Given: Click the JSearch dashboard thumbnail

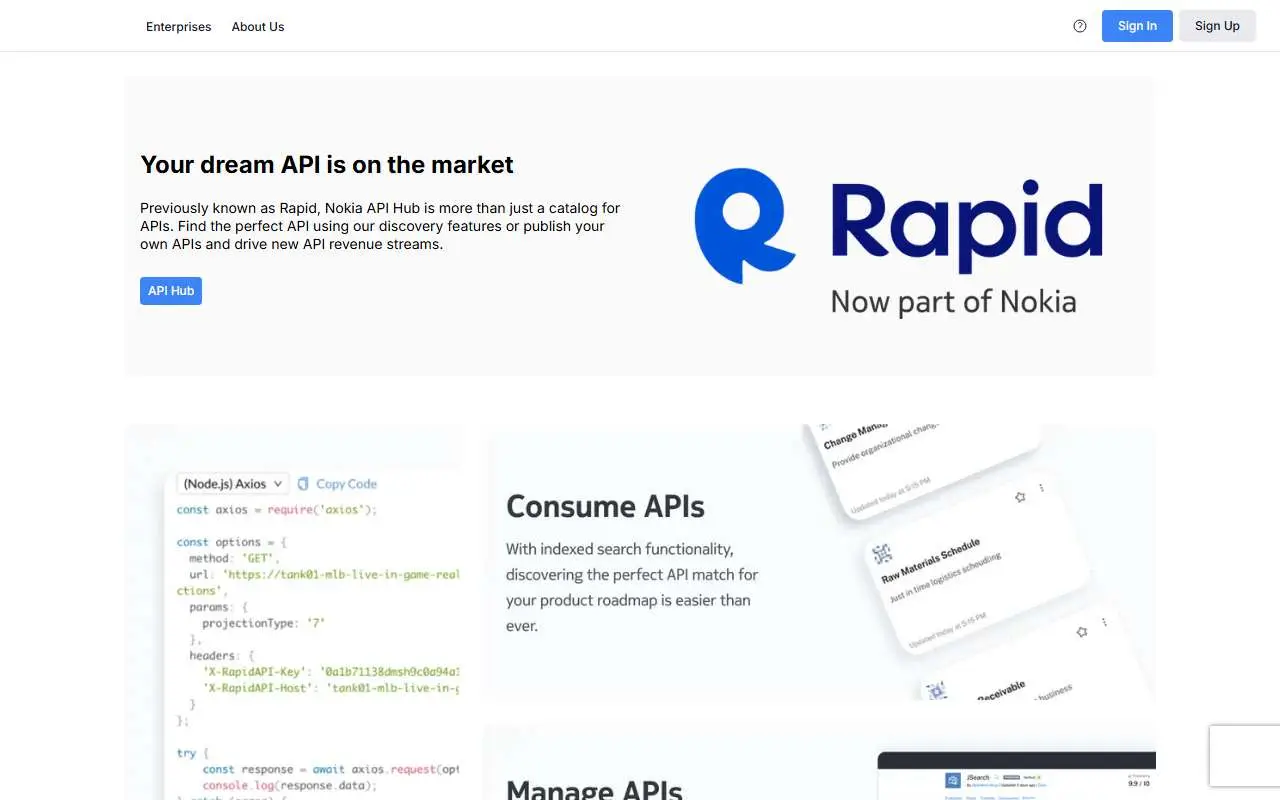Looking at the screenshot, I should tap(1016, 776).
